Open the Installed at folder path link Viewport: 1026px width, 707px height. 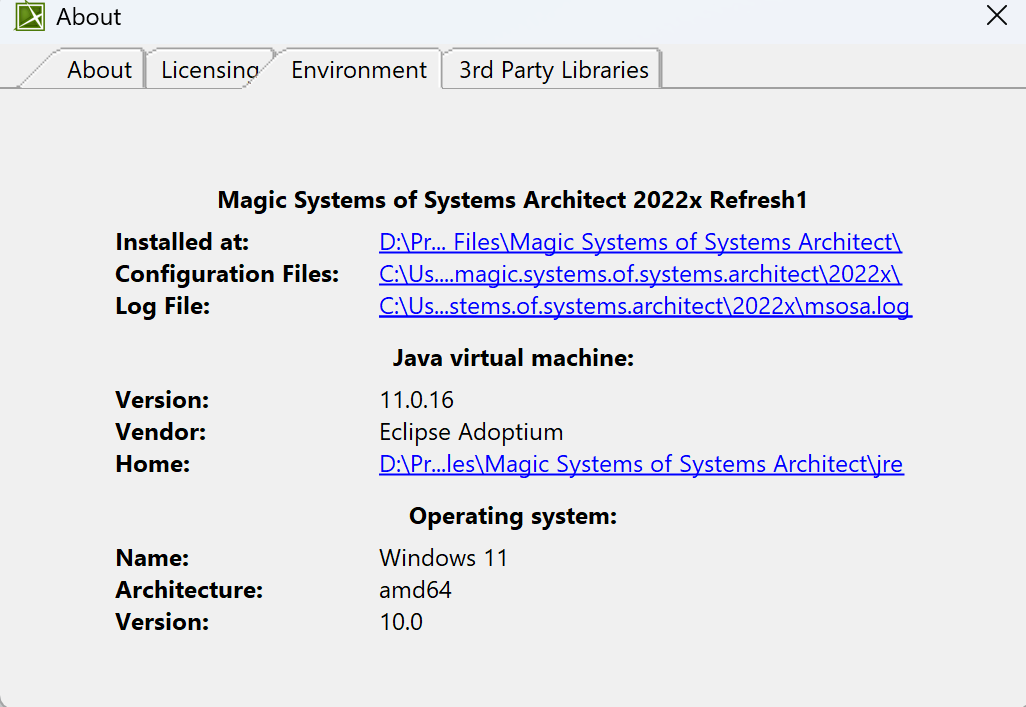640,243
